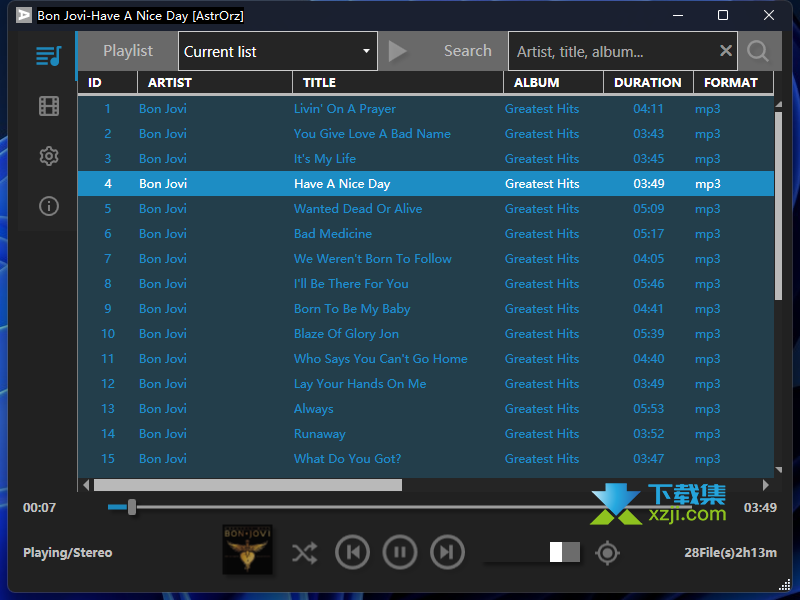This screenshot has height=600, width=800.
Task: Open the video panel film icon
Action: point(49,106)
